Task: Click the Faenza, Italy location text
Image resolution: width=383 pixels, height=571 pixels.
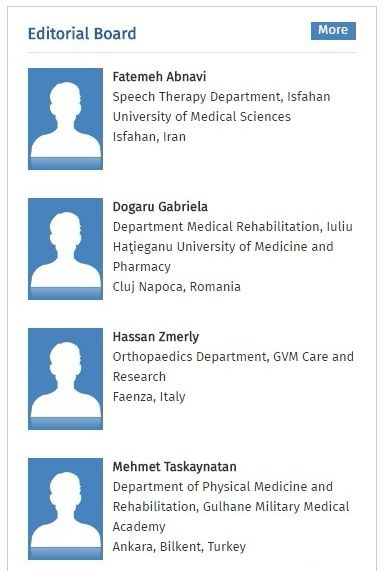Action: (149, 397)
